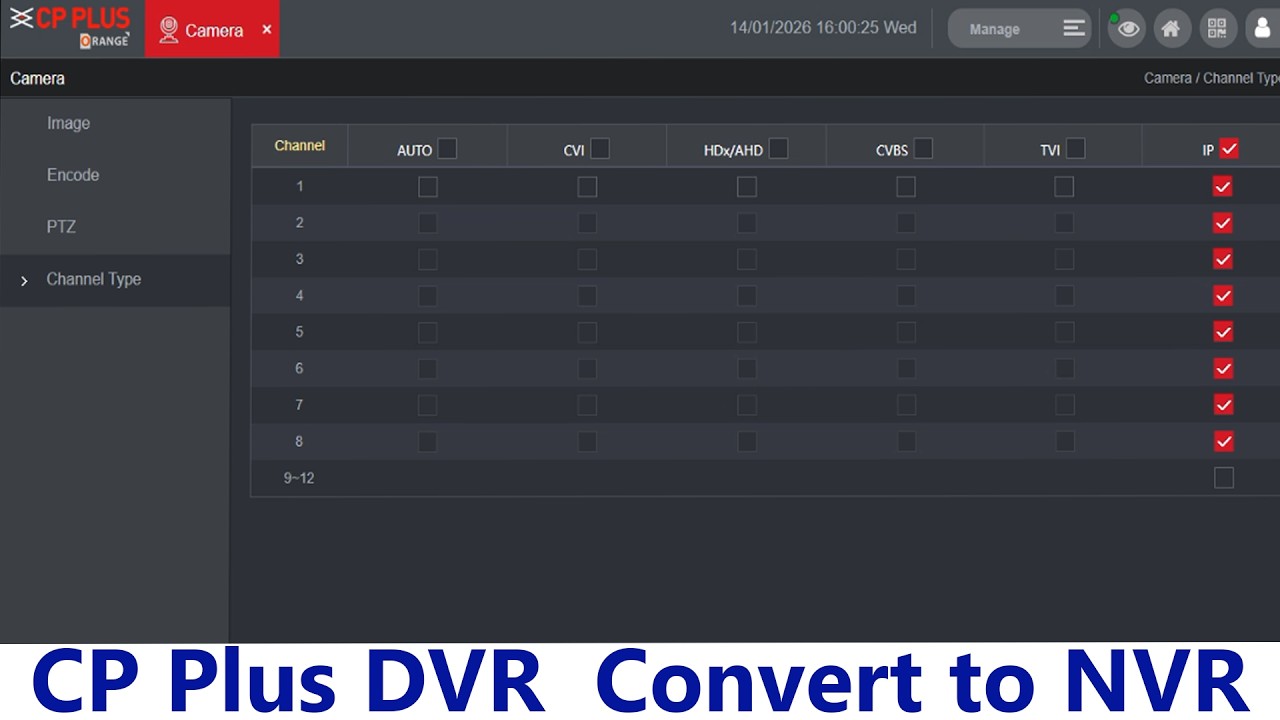
Task: Check the TVI header checkbox
Action: (1075, 149)
